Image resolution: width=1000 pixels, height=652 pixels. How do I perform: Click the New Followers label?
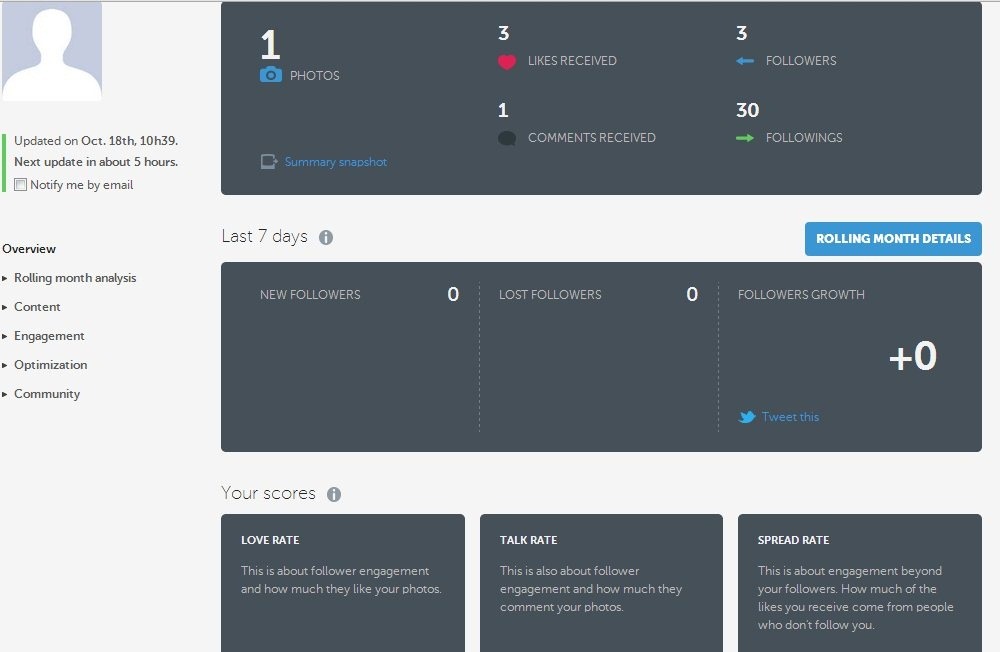point(310,295)
